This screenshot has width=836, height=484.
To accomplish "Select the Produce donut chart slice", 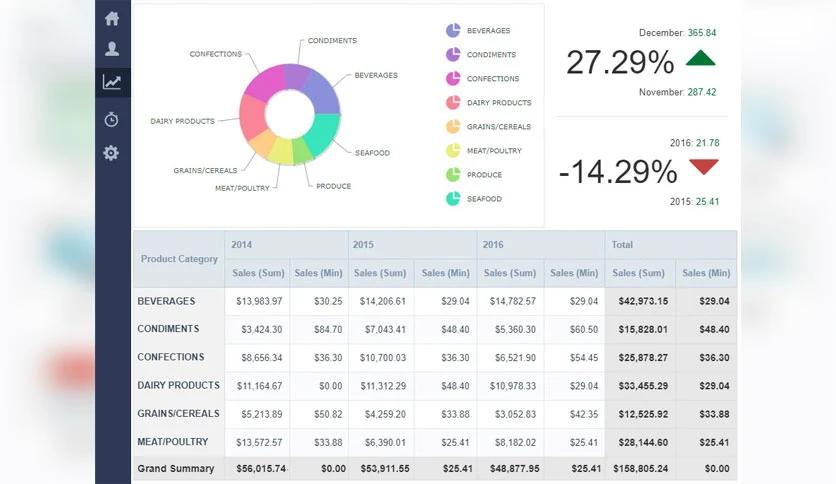I will coord(301,151).
